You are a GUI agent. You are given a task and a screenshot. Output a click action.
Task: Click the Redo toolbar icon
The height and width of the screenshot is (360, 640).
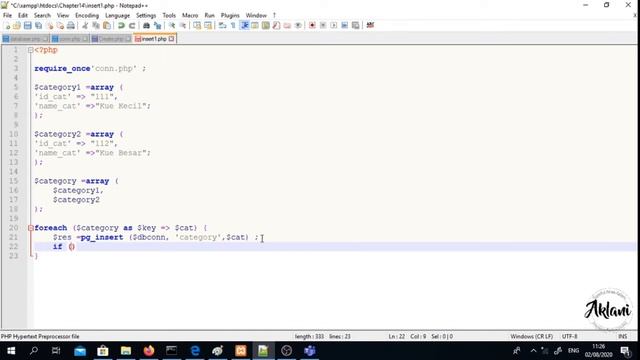(132, 26)
